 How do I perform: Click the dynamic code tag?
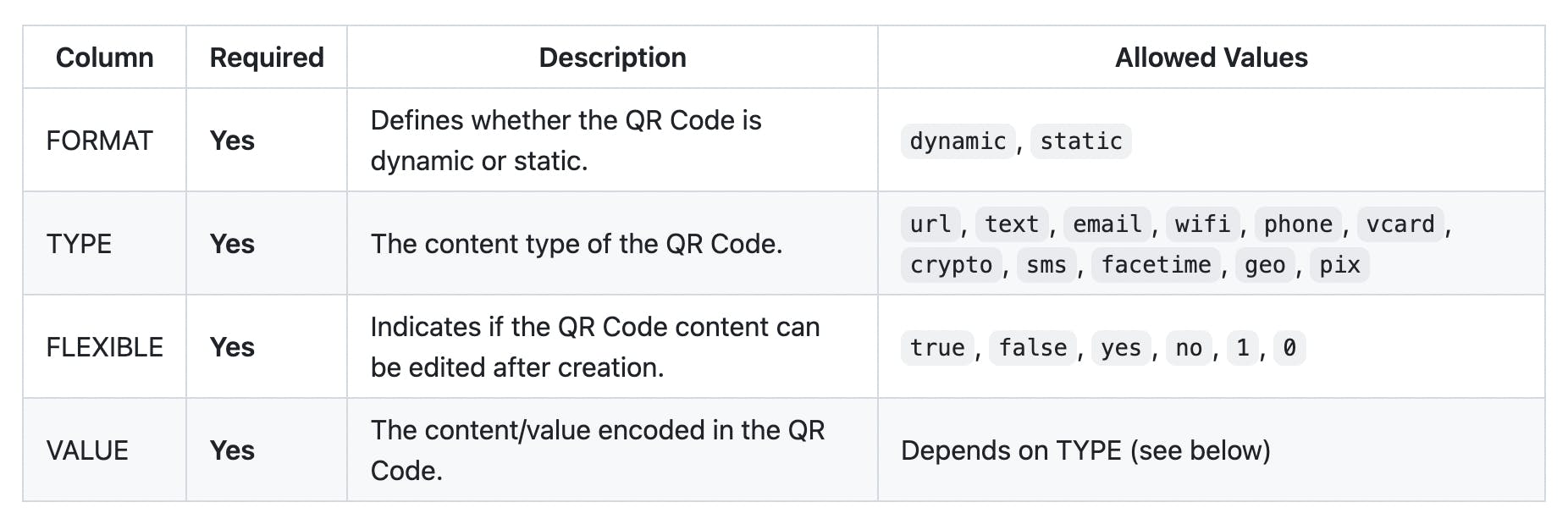pos(958,141)
